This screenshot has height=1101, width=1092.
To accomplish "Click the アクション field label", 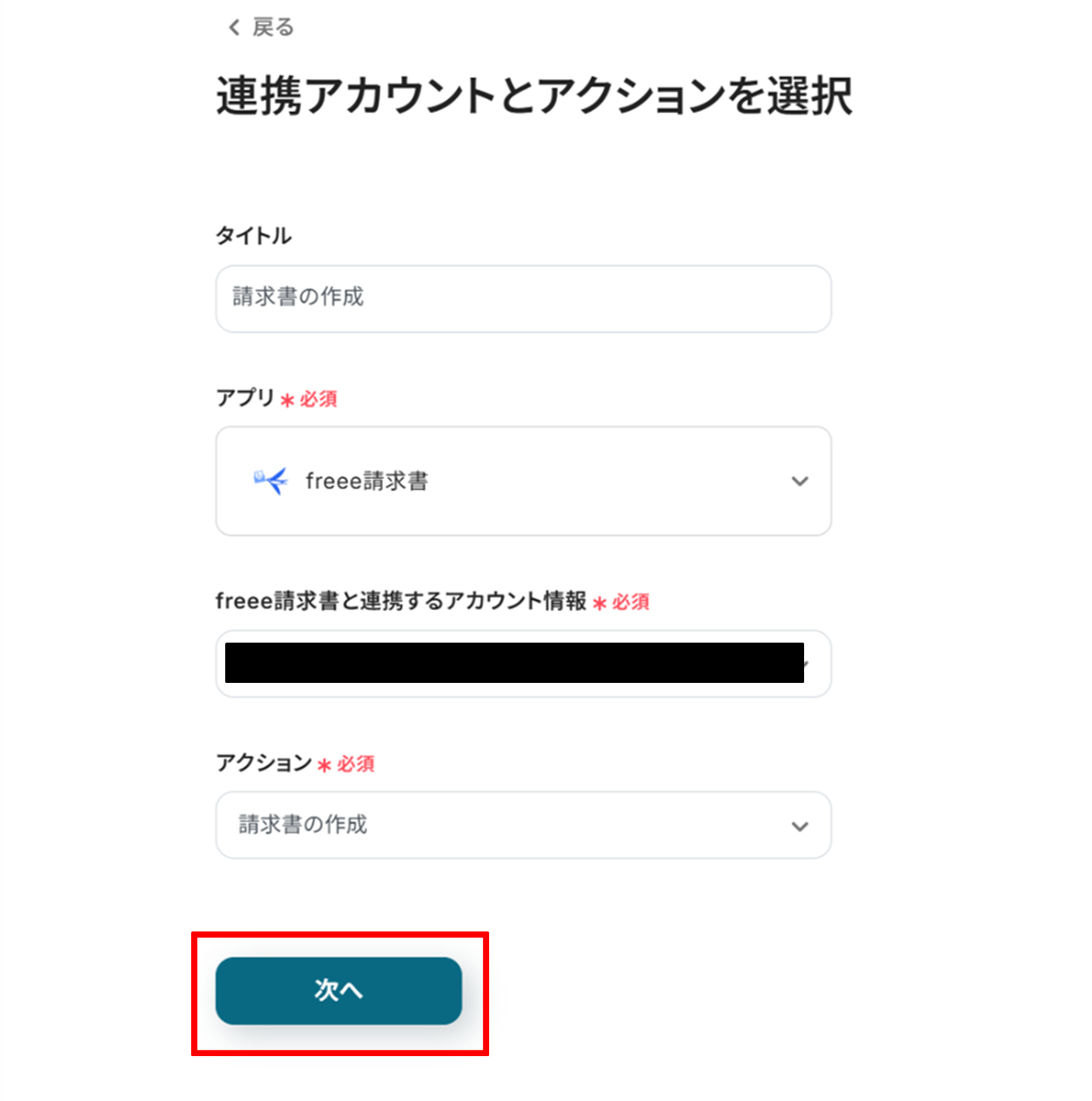I will tap(263, 763).
